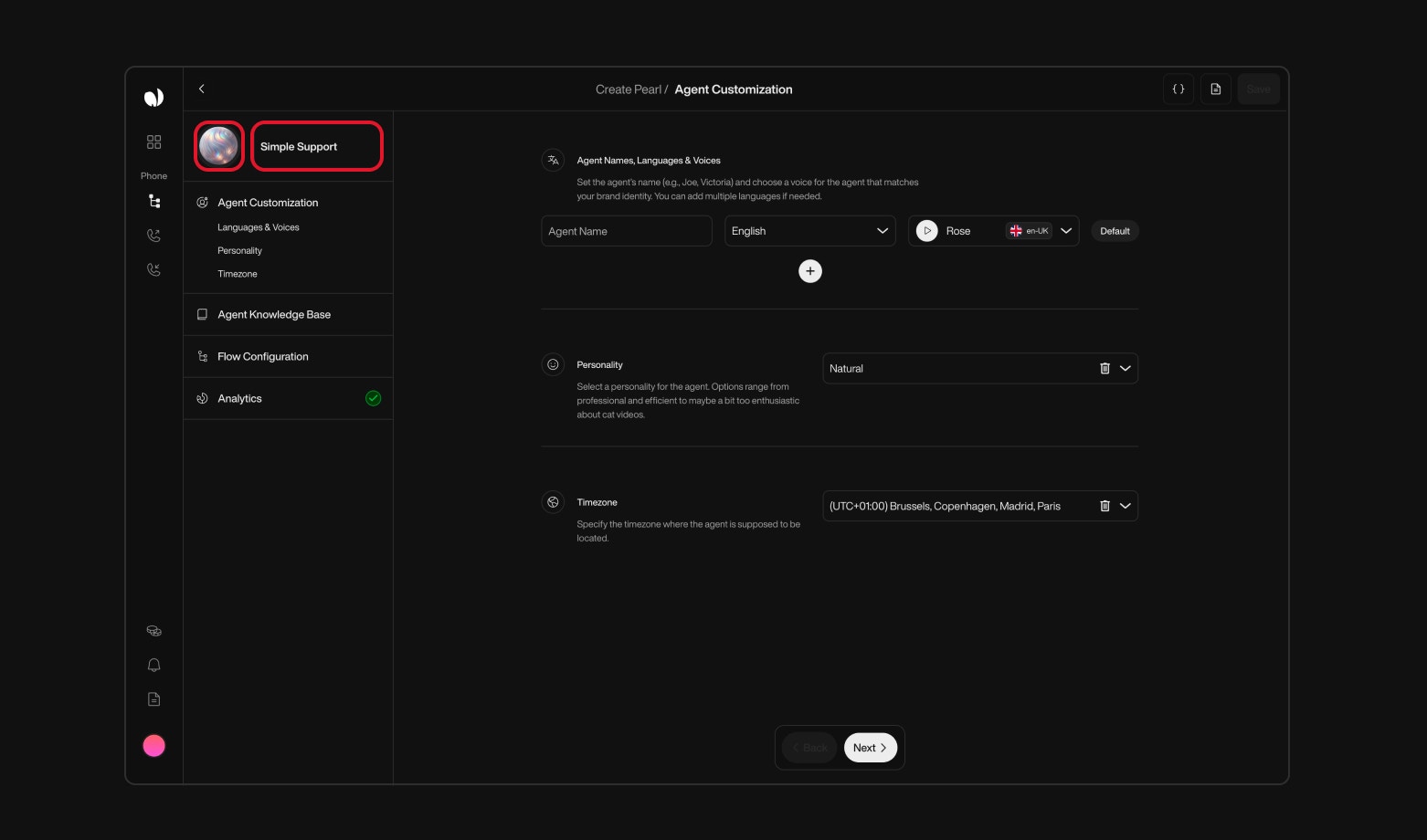
Task: Click inside the Agent Name input field
Action: pyautogui.click(x=626, y=230)
